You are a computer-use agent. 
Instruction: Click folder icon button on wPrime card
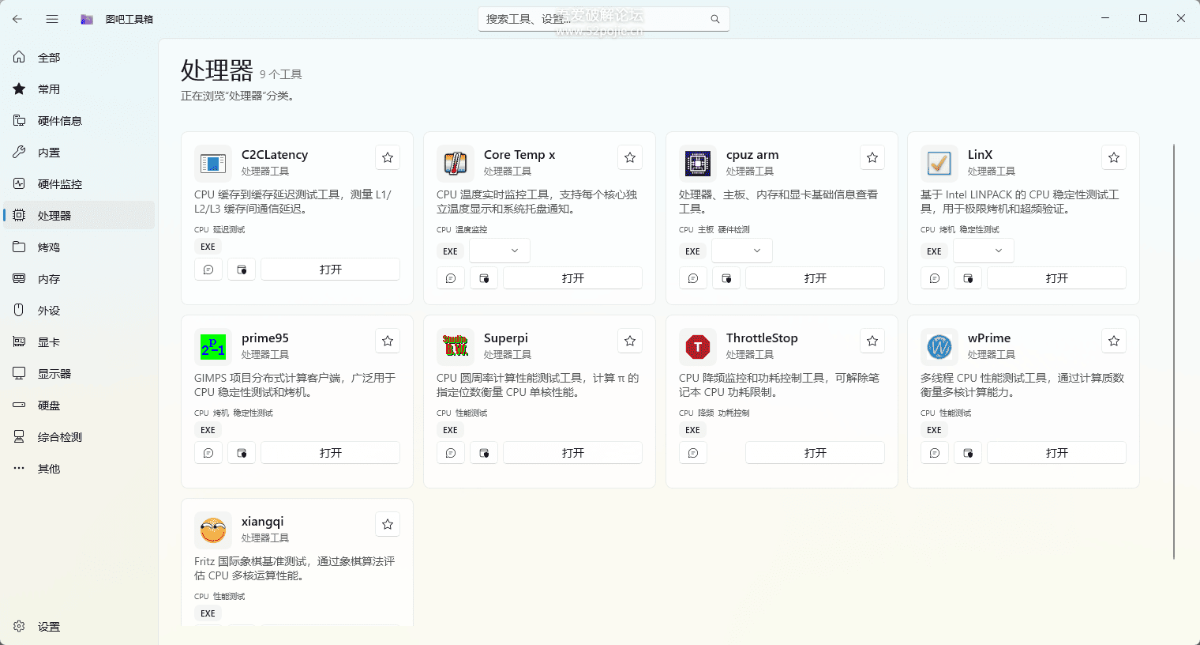967,452
